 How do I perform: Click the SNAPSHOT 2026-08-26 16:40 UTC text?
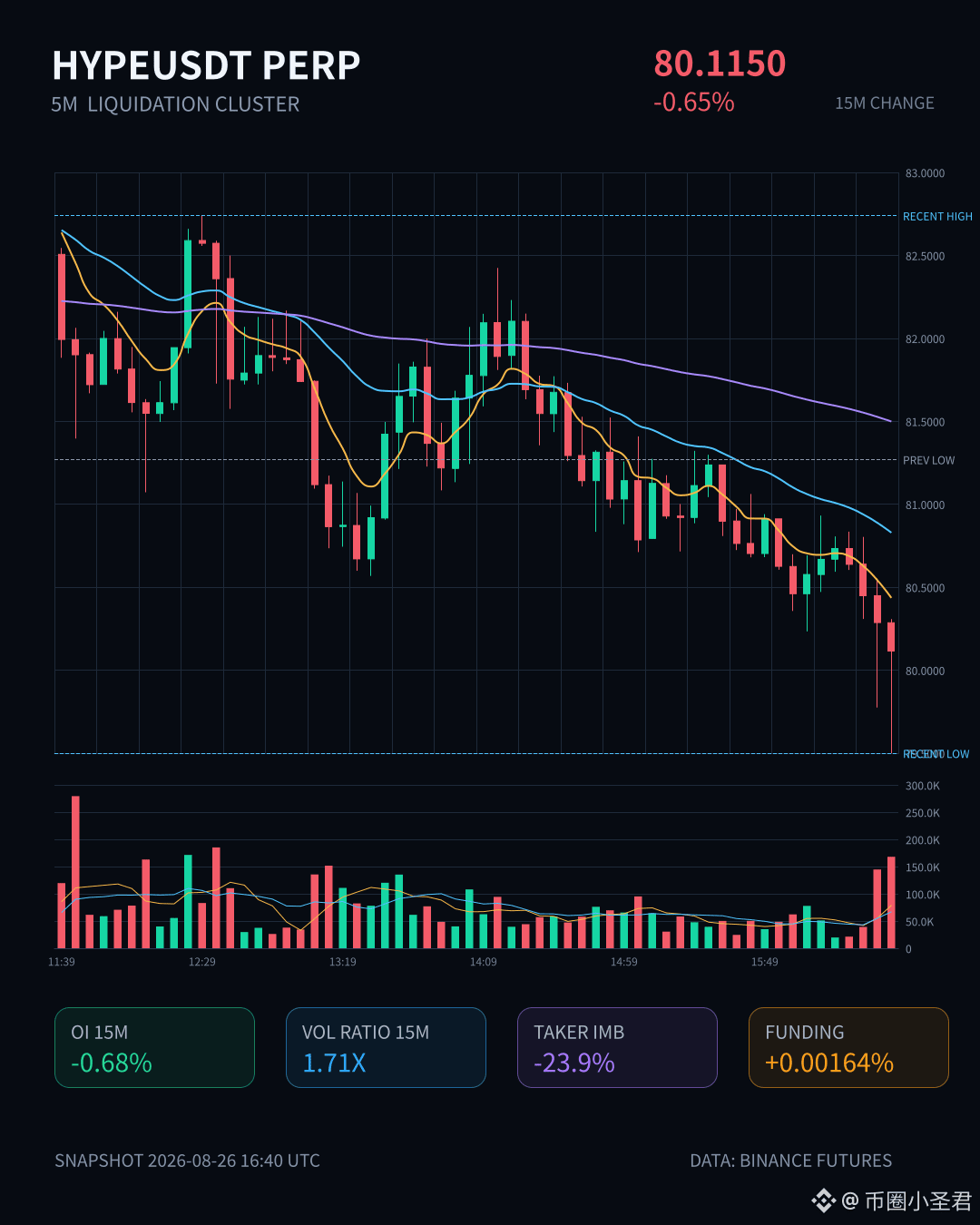click(x=187, y=1161)
